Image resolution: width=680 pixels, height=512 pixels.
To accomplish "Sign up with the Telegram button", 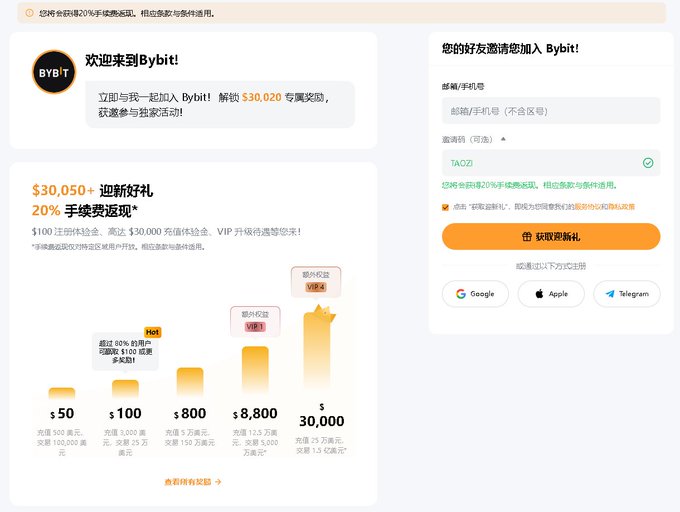I will pyautogui.click(x=627, y=294).
